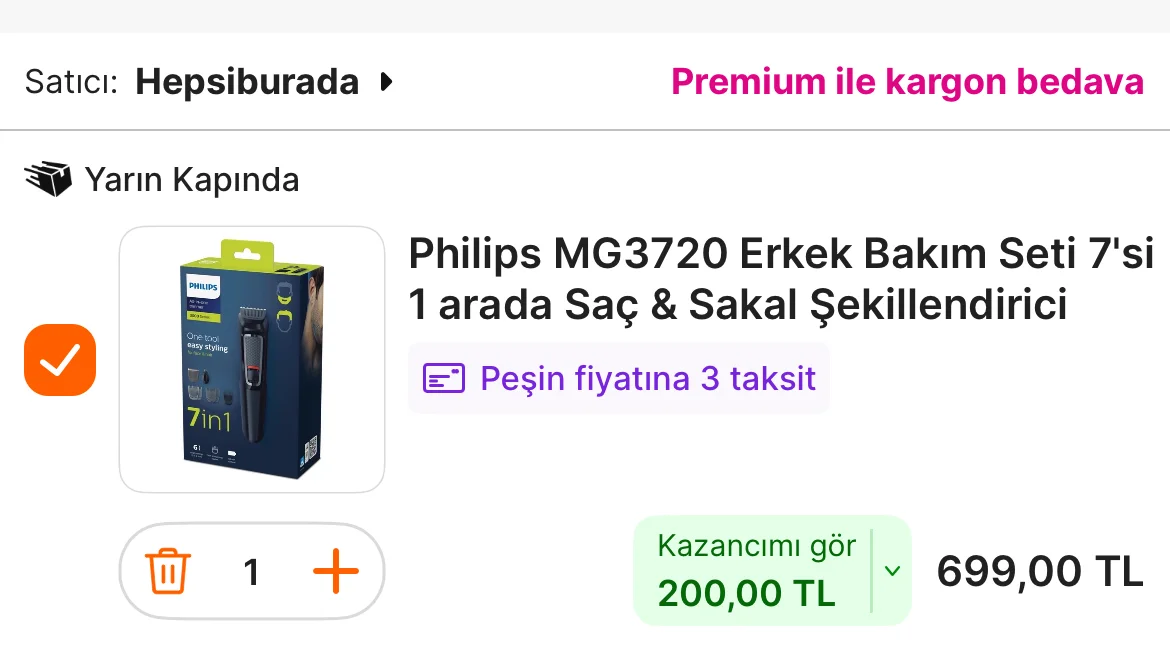Click the Yarın Kapında delivery box icon
Screen dimensions: 1170x666
(49, 179)
